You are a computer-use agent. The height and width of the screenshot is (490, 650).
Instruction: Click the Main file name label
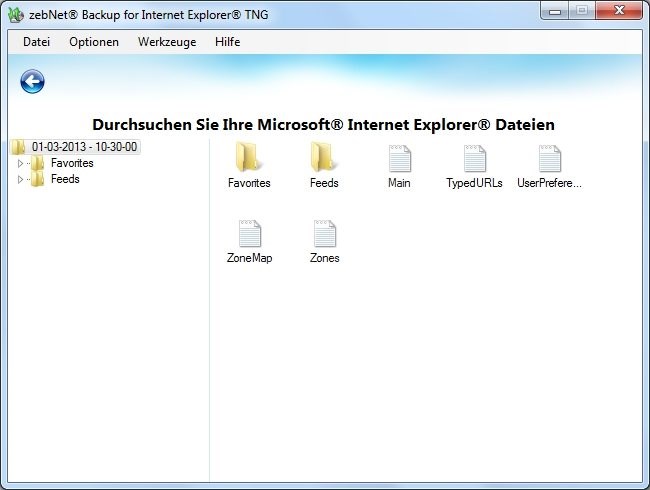[399, 183]
